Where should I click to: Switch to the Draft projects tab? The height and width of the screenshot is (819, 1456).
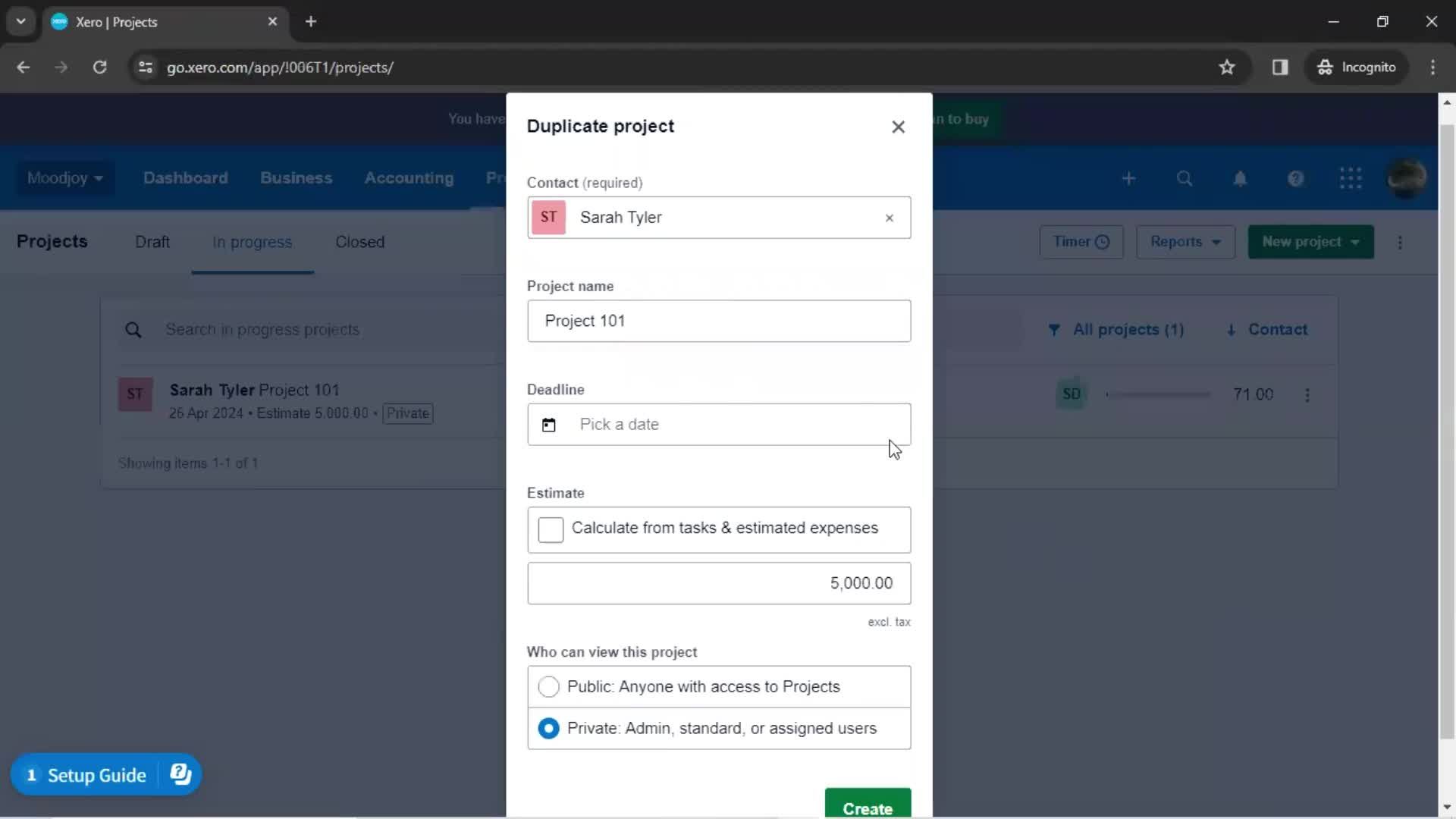tap(152, 242)
